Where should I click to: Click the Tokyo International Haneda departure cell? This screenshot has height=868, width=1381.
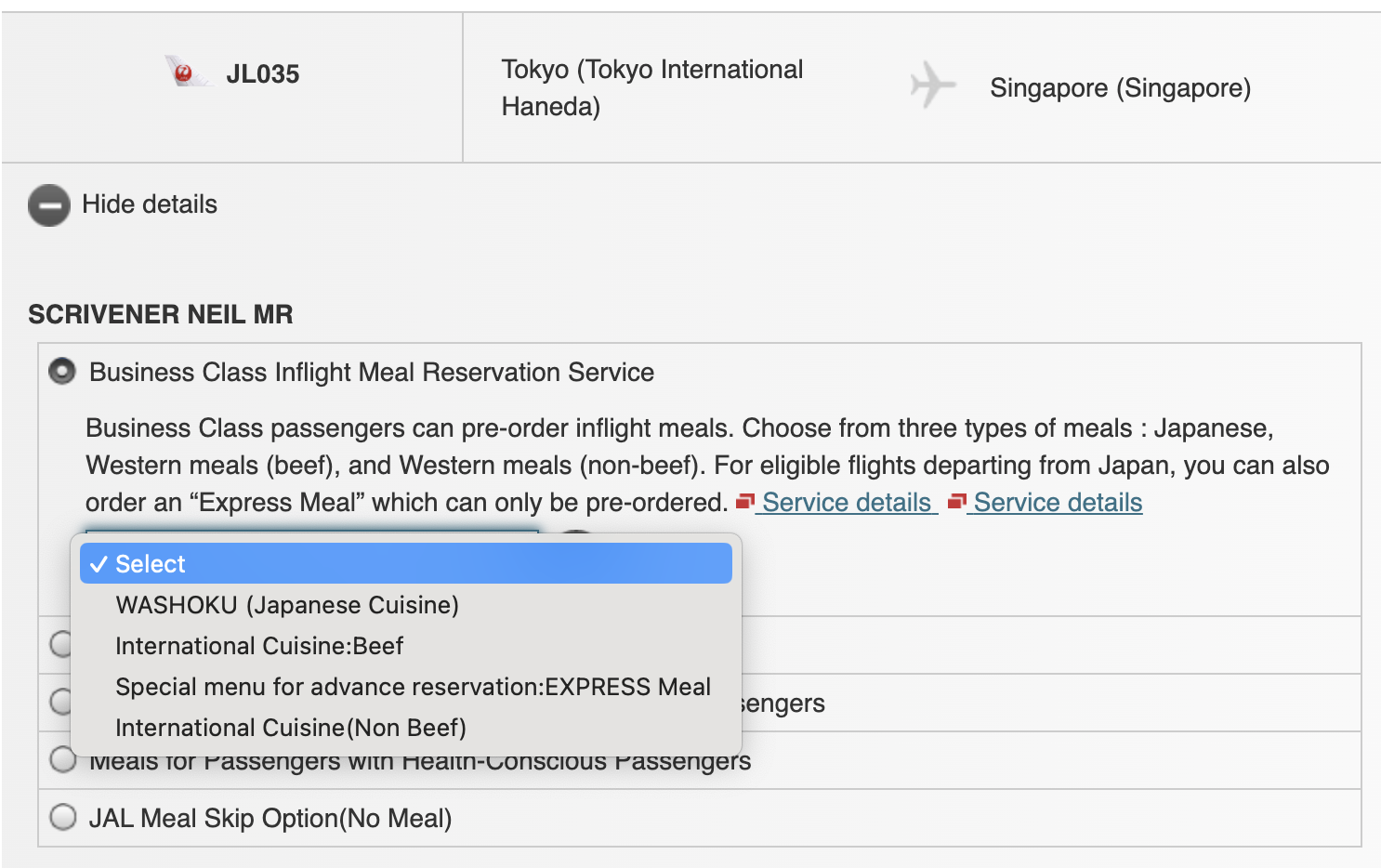point(651,86)
